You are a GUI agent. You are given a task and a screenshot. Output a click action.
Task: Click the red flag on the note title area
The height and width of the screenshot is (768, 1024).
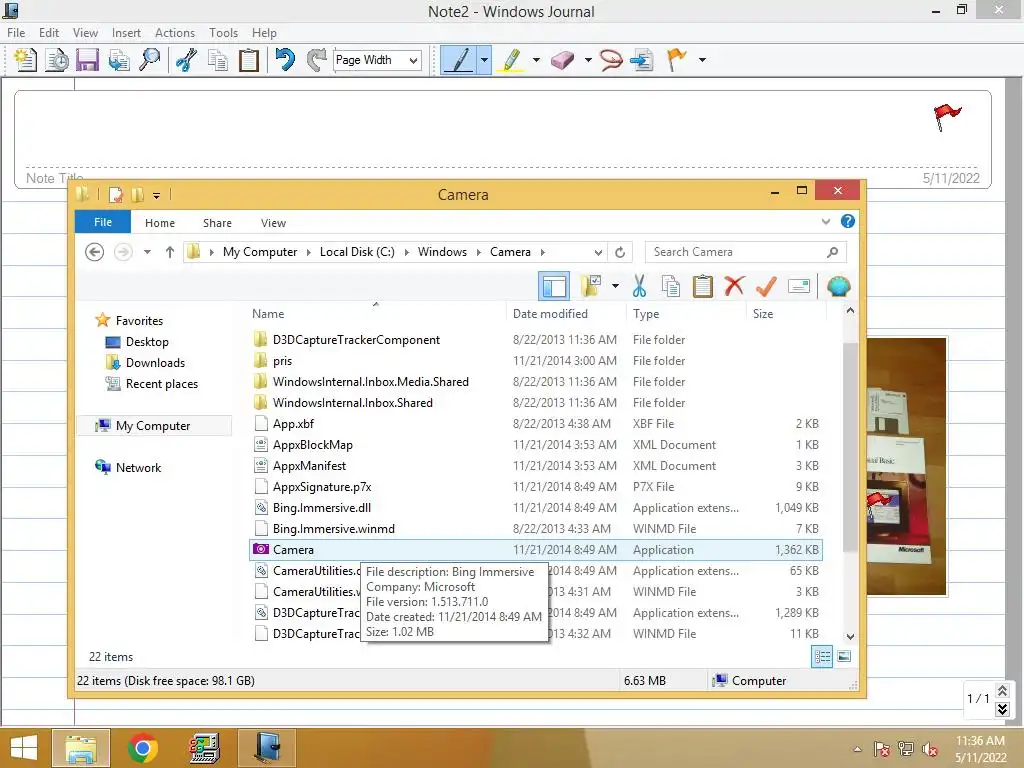tap(947, 117)
